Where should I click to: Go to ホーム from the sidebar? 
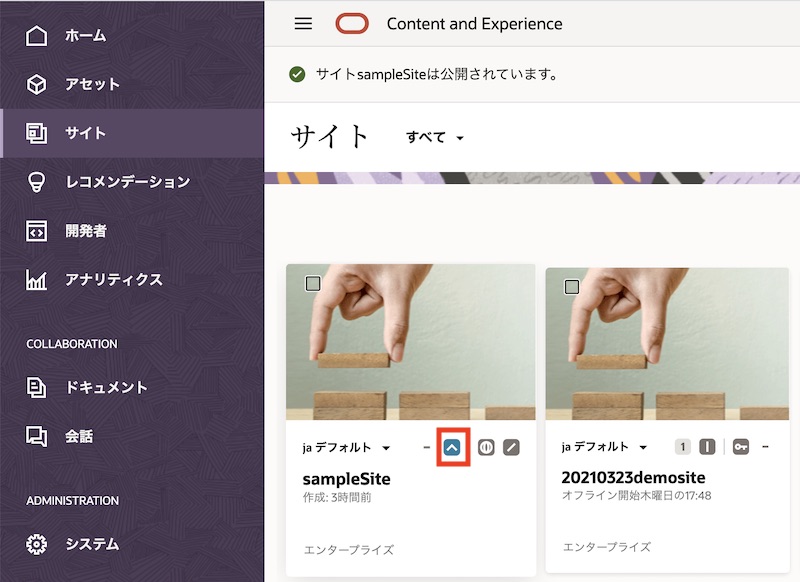coord(82,34)
